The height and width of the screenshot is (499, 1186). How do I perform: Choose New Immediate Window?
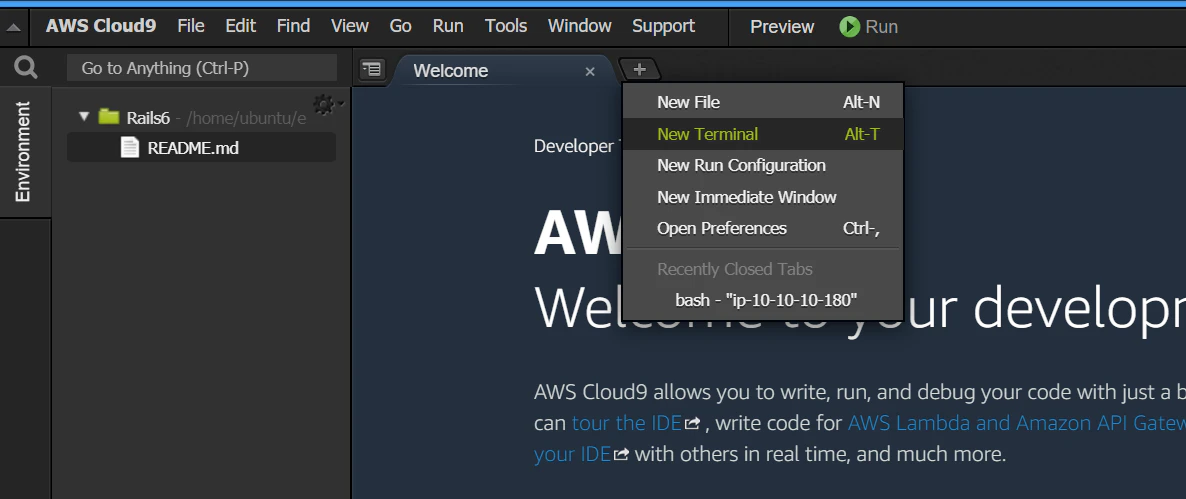[762, 197]
